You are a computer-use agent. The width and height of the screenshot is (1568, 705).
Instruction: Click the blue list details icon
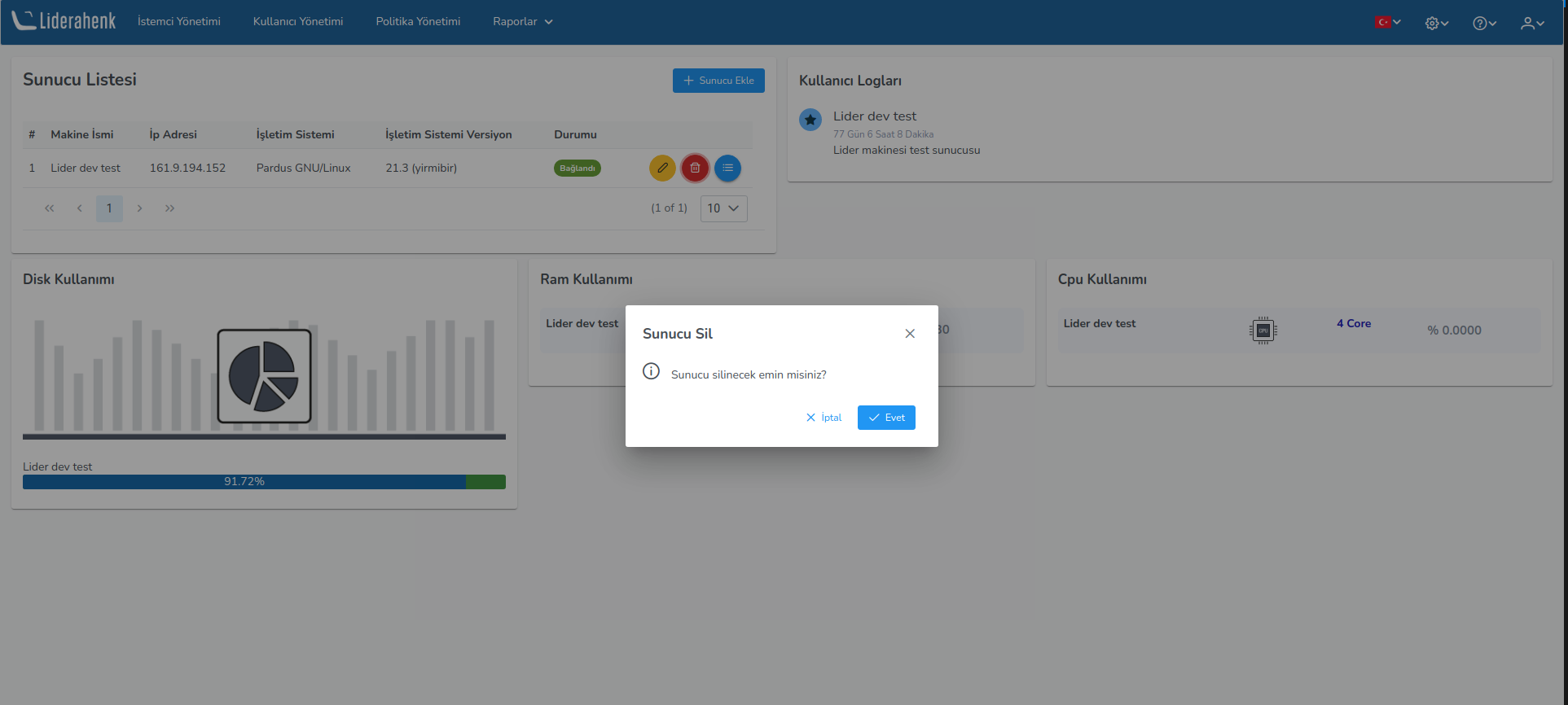(x=727, y=168)
